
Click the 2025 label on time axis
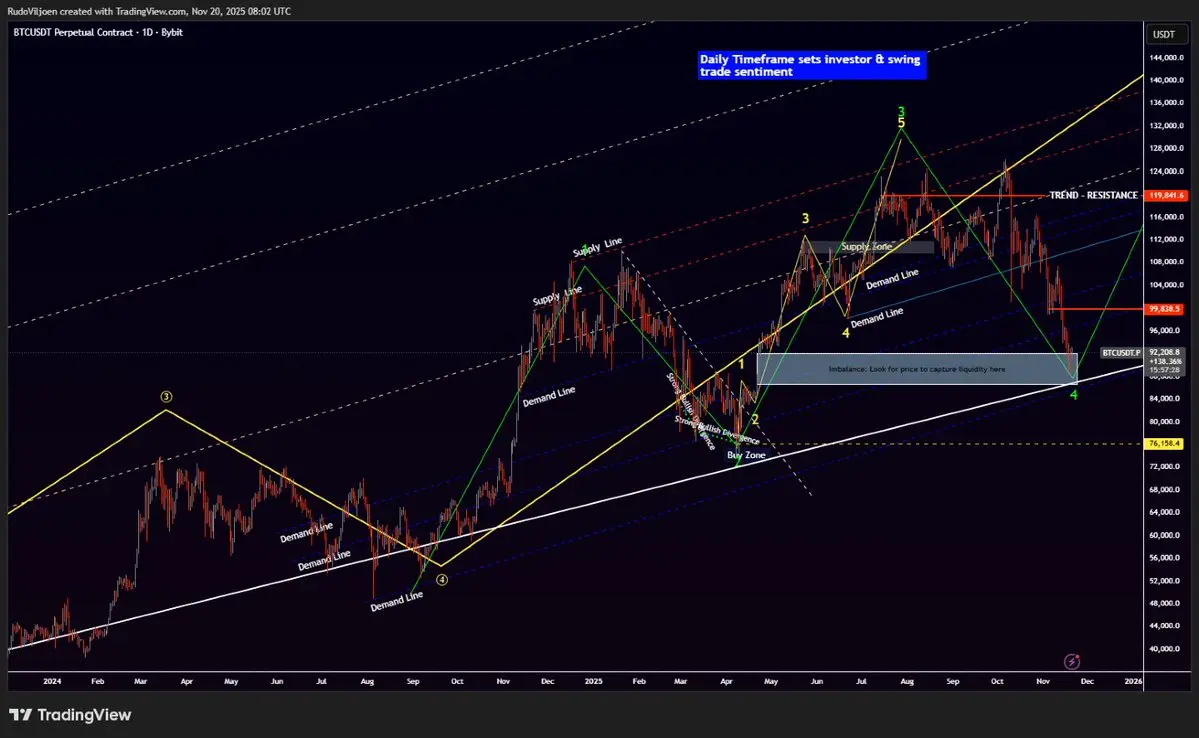(593, 681)
